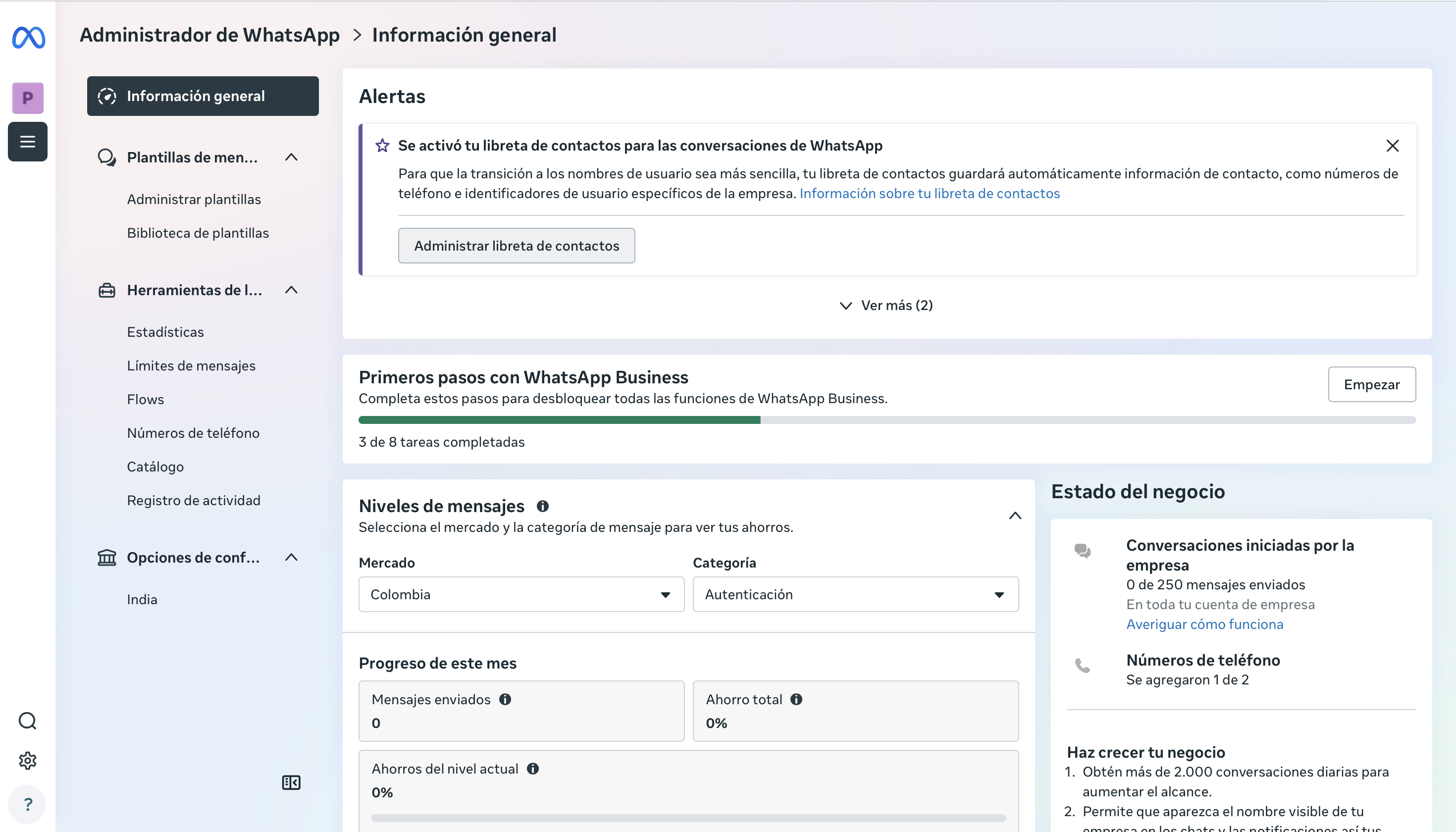This screenshot has height=832, width=1456.
Task: Click 'Se agregaron 1 de 2' text
Action: [1188, 679]
